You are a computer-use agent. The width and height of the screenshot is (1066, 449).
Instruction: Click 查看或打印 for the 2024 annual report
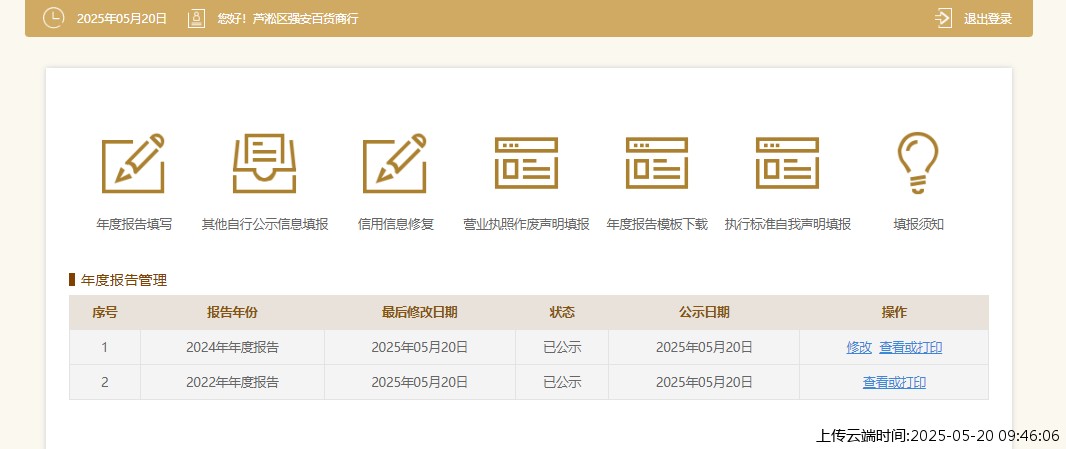tap(911, 348)
